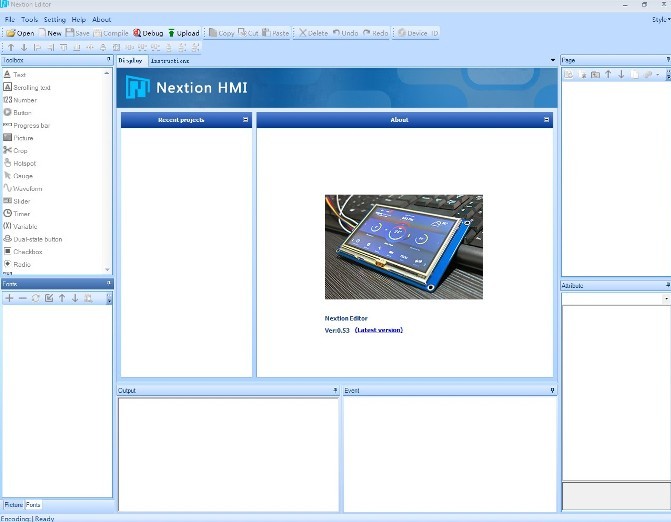Click the align left icon
Screen dimensions: 671x522
click(37, 47)
